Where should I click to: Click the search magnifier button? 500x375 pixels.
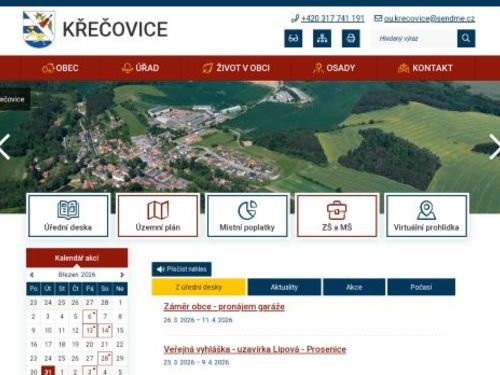pyautogui.click(x=466, y=38)
